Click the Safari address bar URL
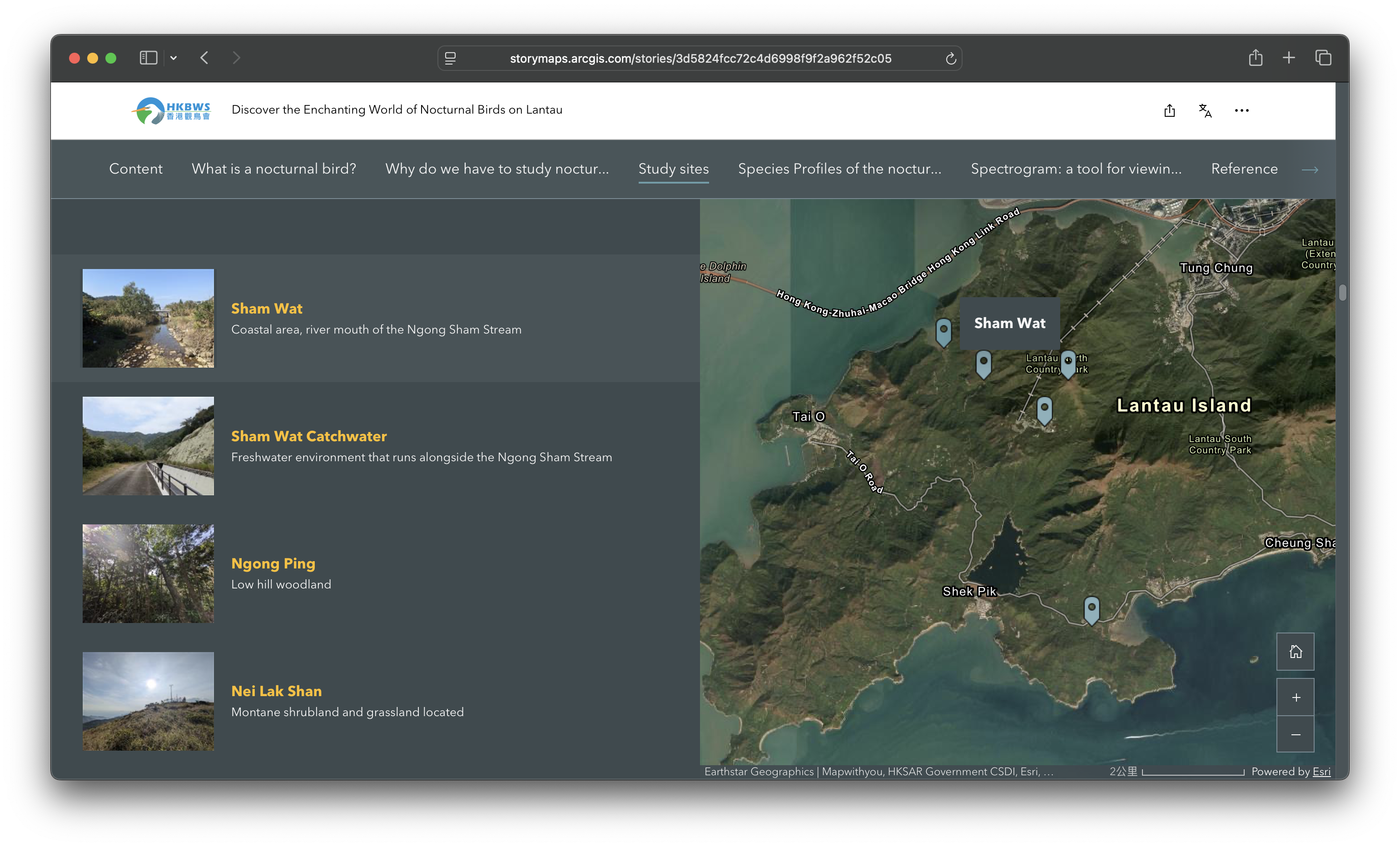Image resolution: width=1400 pixels, height=847 pixels. click(x=700, y=59)
